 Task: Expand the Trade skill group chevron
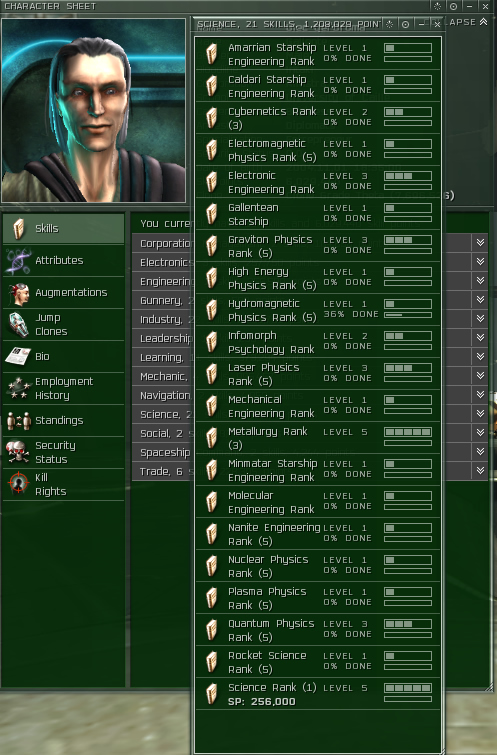click(x=480, y=470)
